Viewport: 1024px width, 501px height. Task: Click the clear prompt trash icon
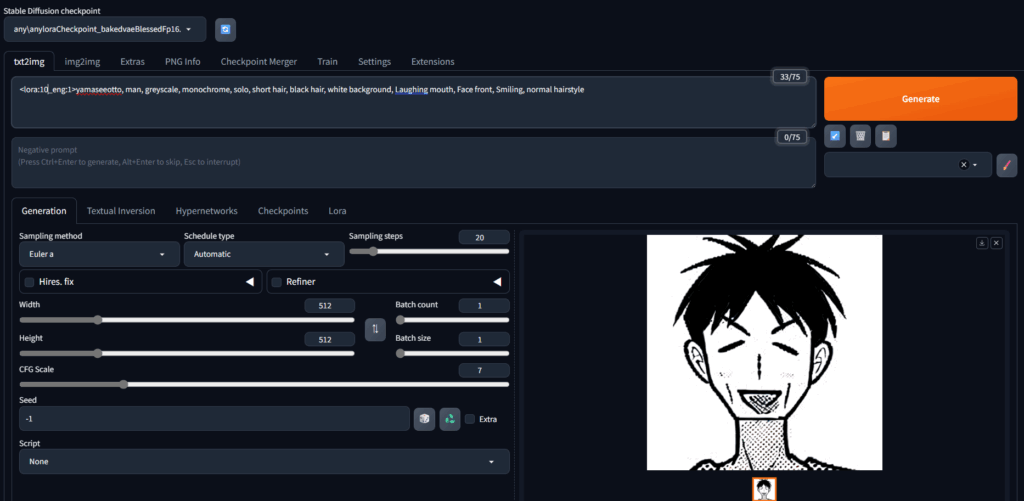tap(860, 136)
